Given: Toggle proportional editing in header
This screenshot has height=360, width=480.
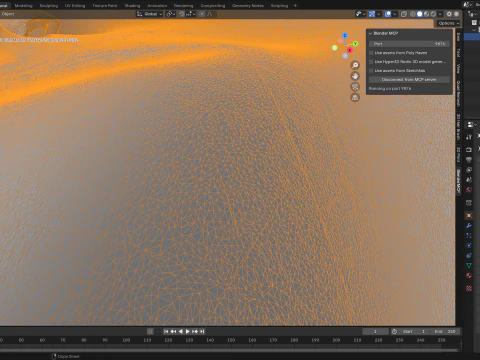Looking at the screenshot, I should (x=202, y=14).
